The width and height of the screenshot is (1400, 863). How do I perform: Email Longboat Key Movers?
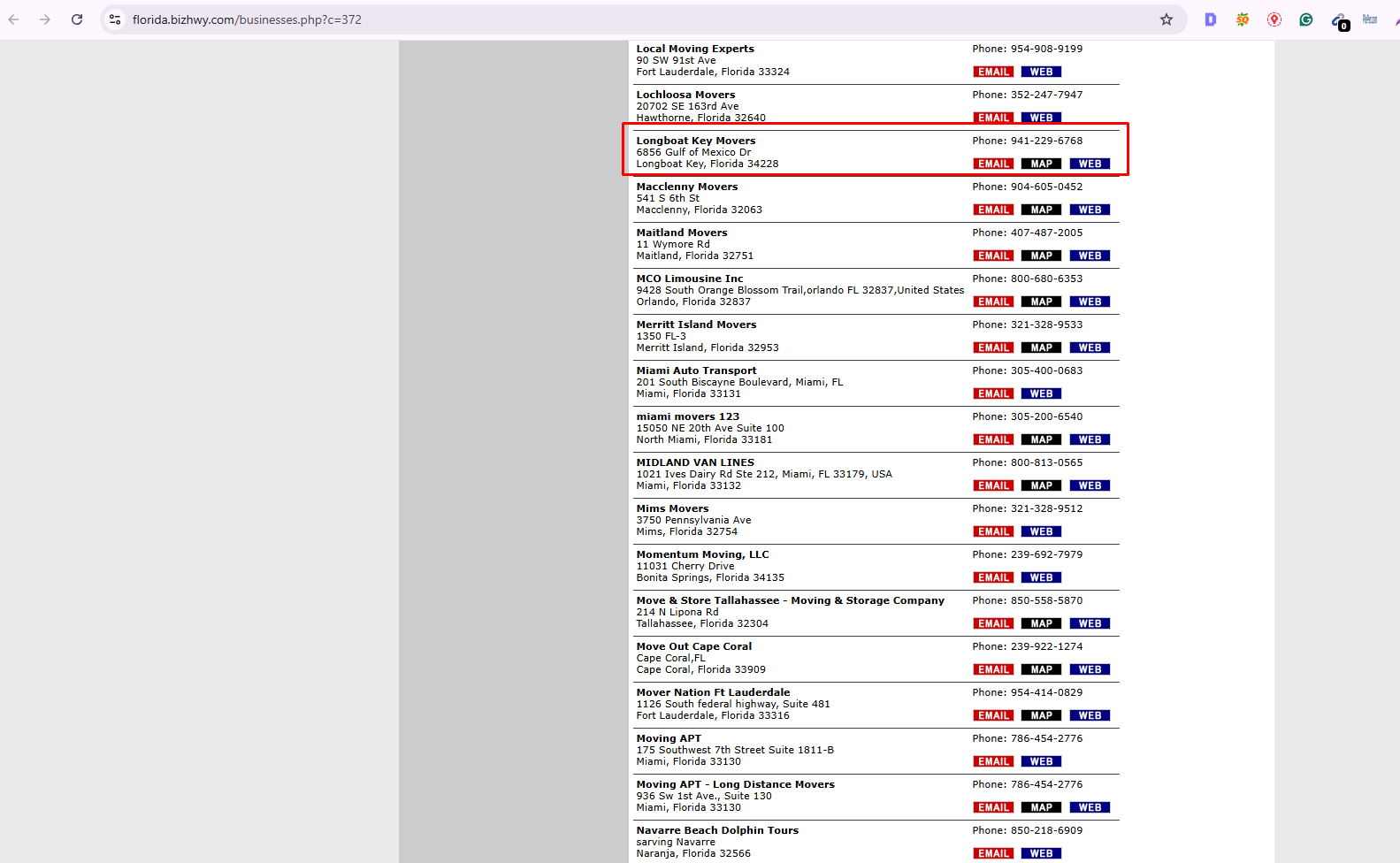tap(993, 164)
